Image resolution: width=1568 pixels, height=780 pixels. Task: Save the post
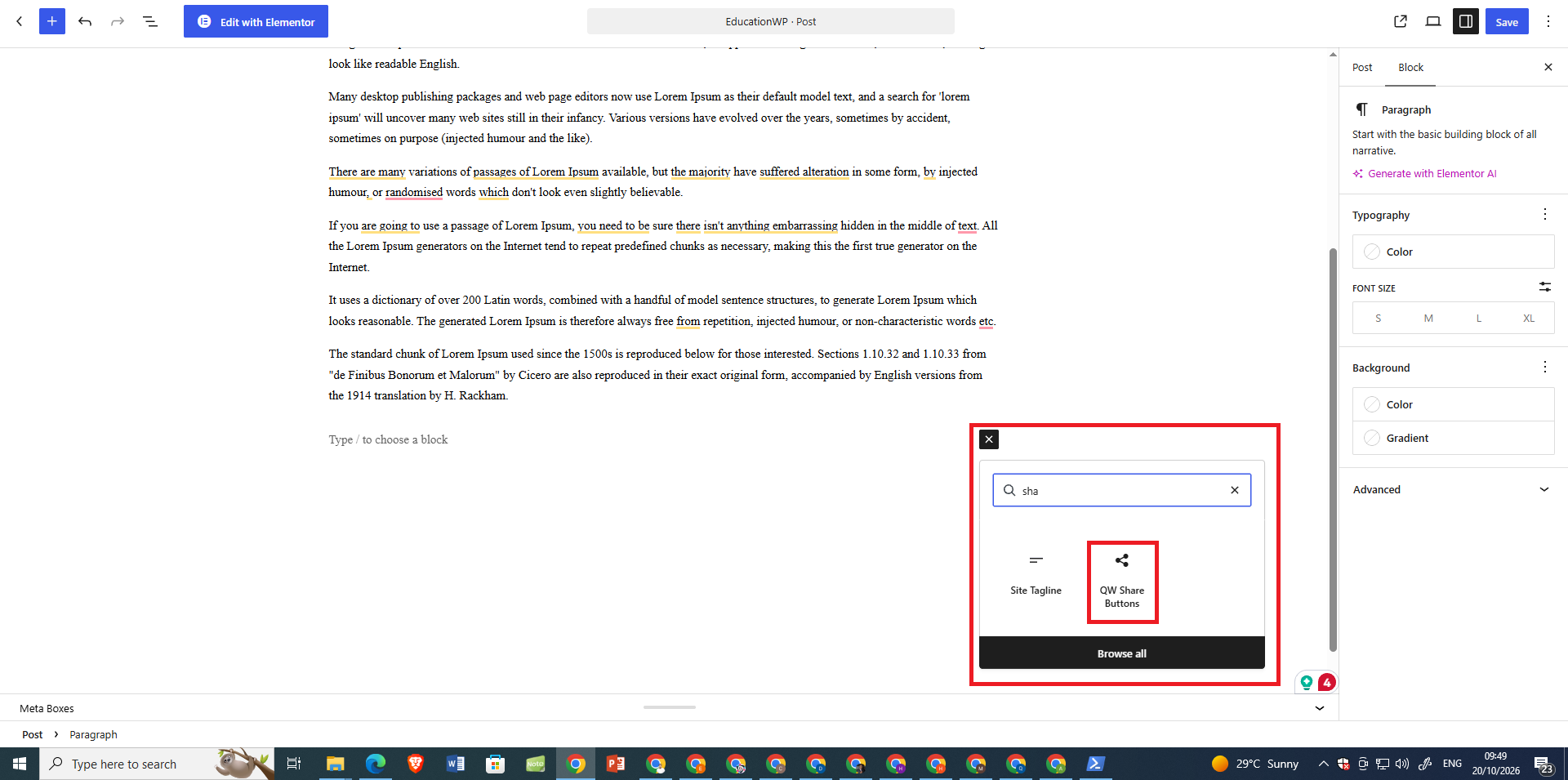[1507, 21]
